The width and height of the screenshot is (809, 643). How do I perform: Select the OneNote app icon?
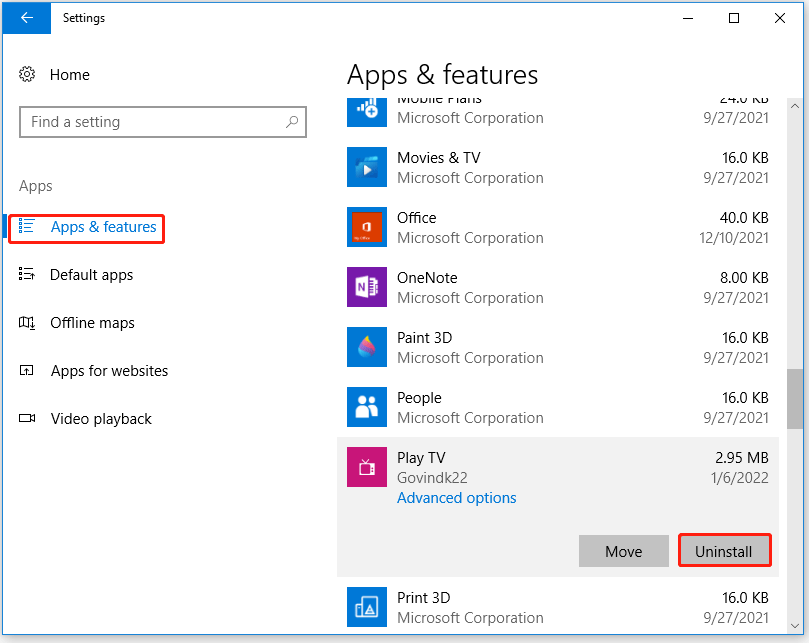point(366,287)
